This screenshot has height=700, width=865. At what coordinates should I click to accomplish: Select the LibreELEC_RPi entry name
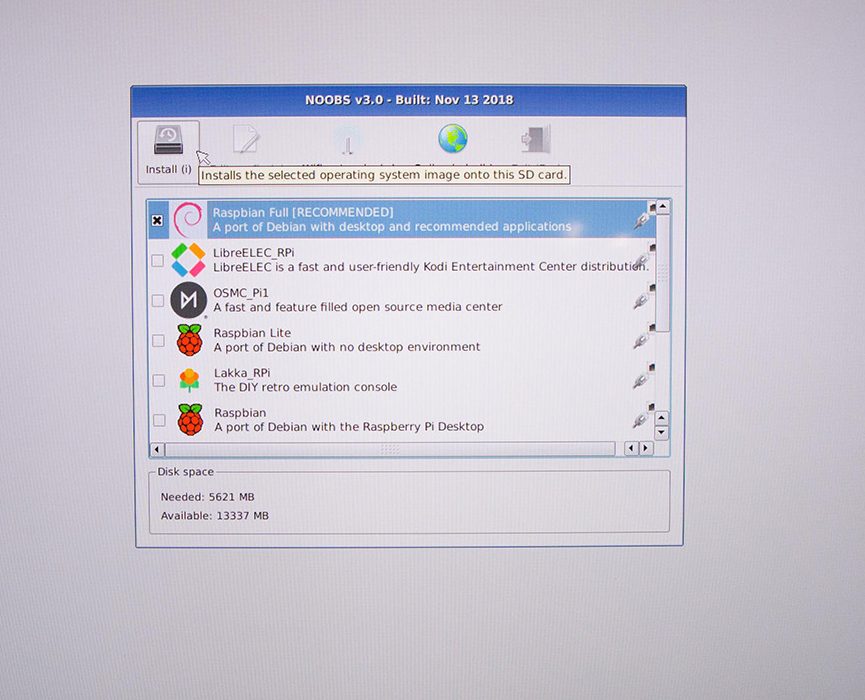click(x=254, y=253)
